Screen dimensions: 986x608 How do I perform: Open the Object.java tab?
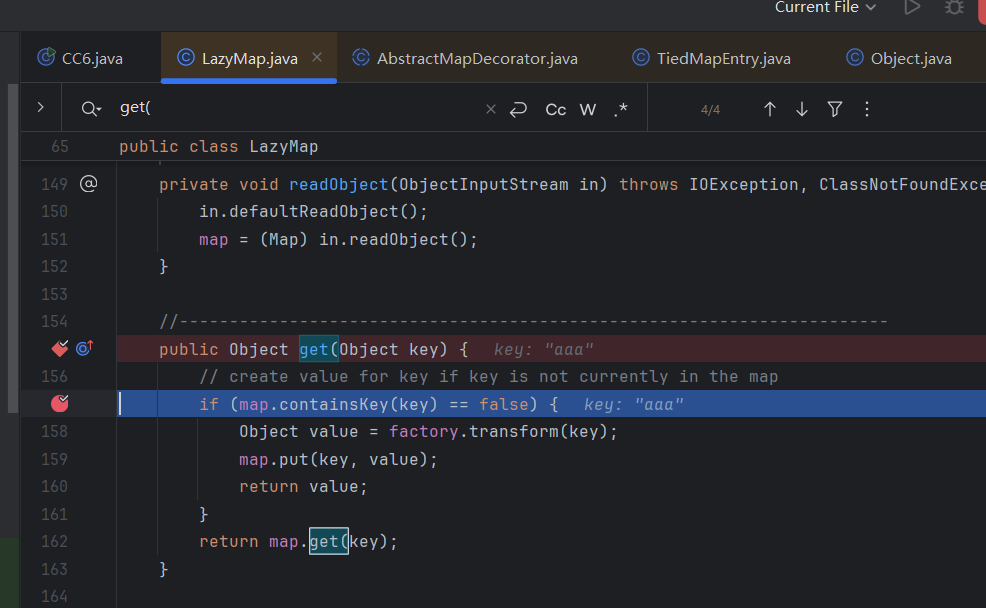coord(899,58)
